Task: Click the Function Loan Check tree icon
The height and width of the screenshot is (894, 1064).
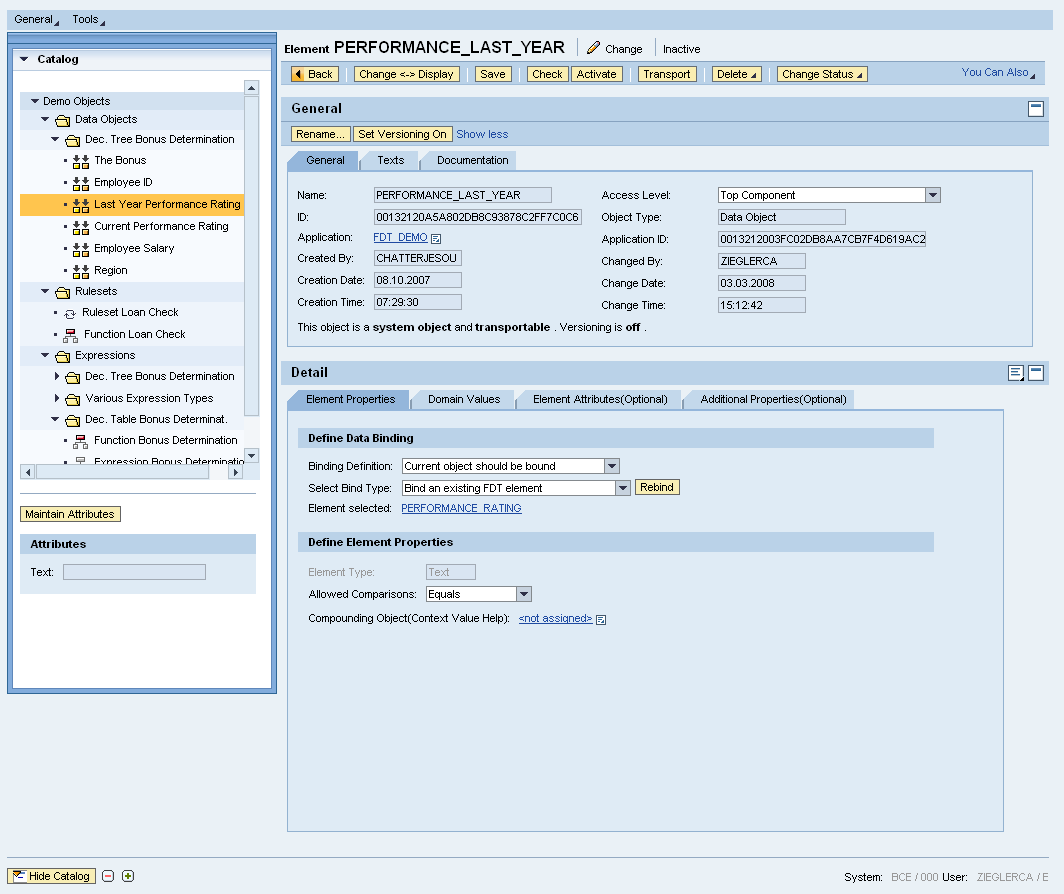Action: 70,335
